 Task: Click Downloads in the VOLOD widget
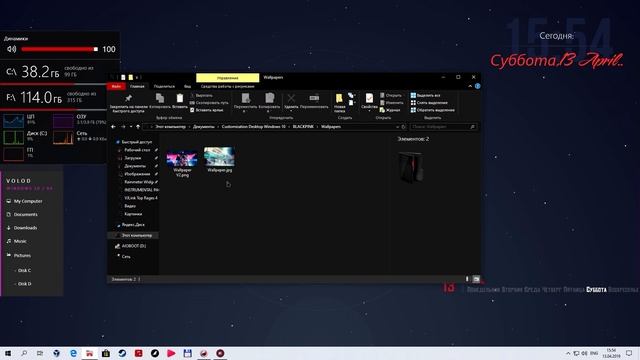coord(25,228)
